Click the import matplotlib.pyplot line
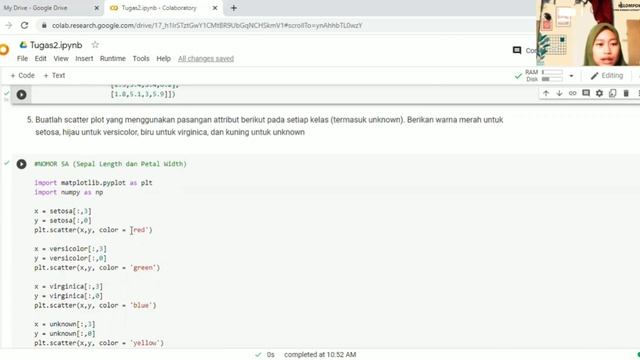 pos(93,183)
